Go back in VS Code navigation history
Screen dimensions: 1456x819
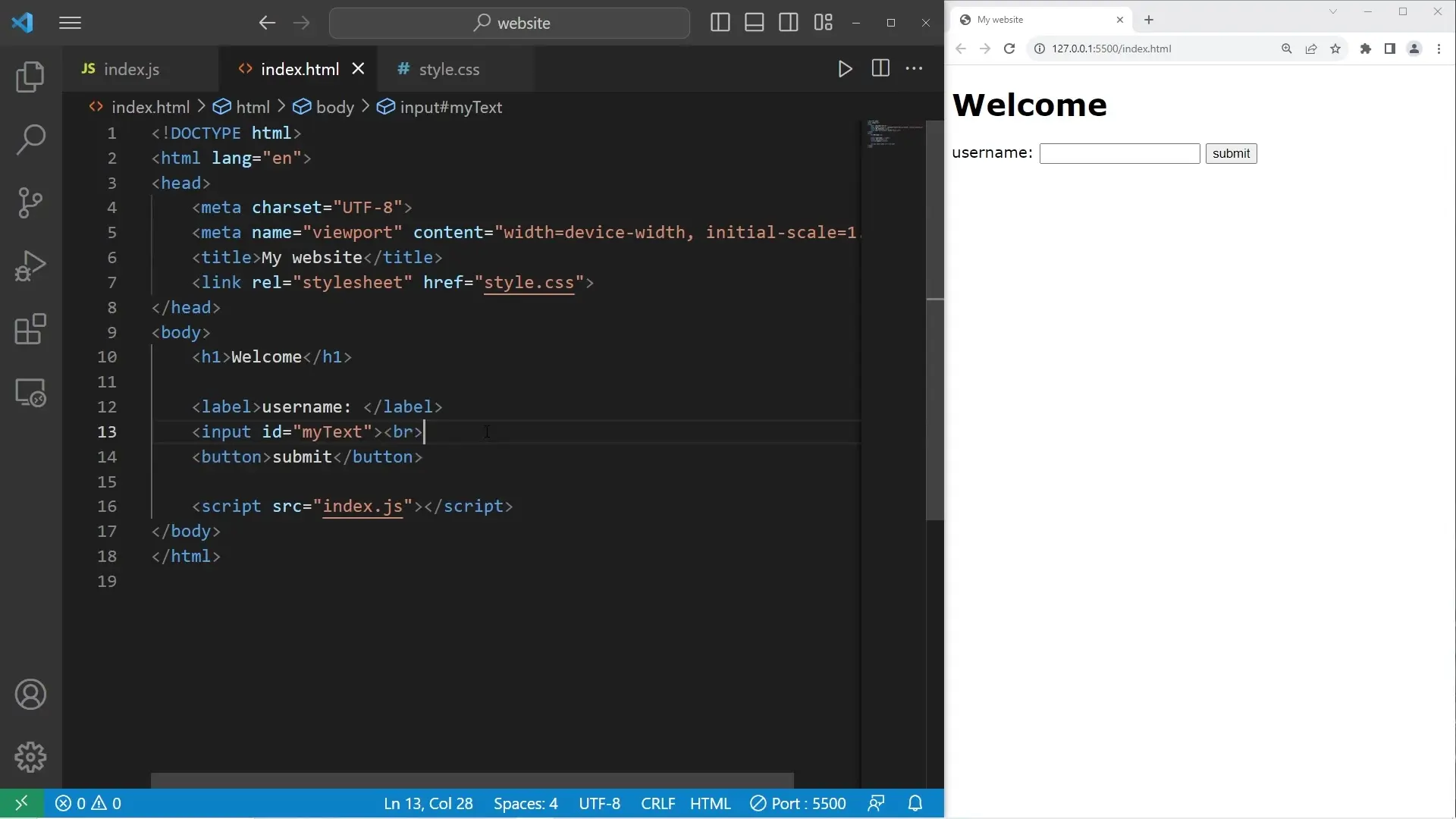click(x=266, y=23)
